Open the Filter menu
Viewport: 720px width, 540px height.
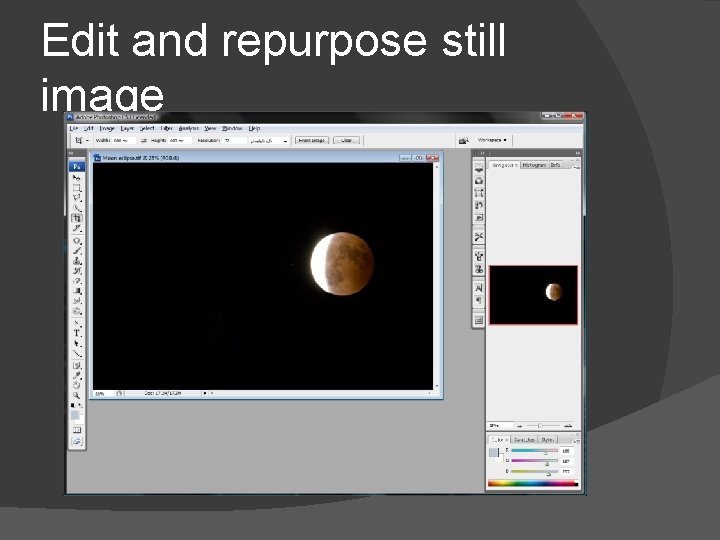[167, 129]
